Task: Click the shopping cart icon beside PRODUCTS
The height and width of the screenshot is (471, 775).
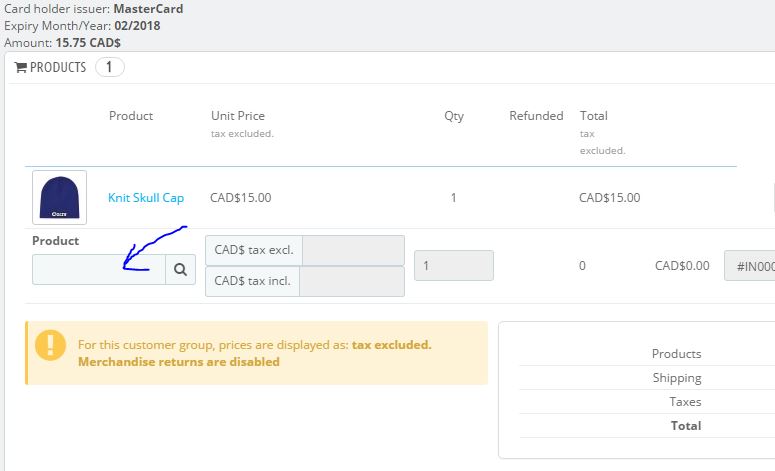Action: (20, 68)
